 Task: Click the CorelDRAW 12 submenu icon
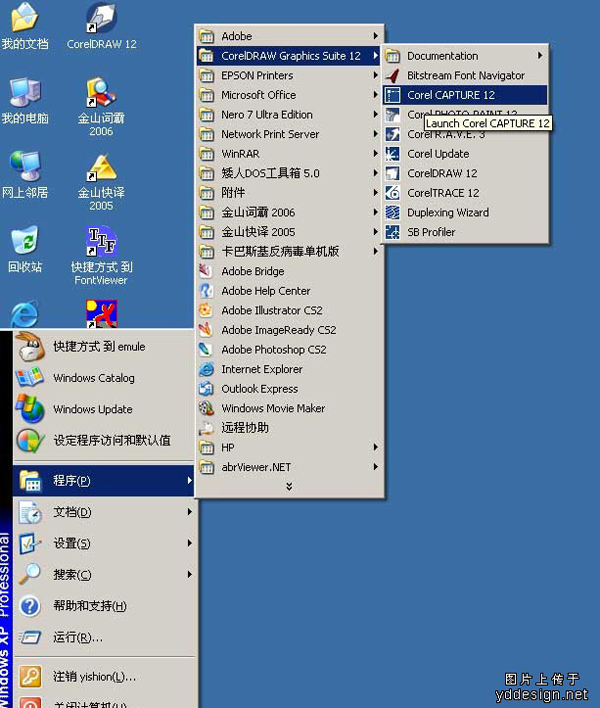coord(392,173)
